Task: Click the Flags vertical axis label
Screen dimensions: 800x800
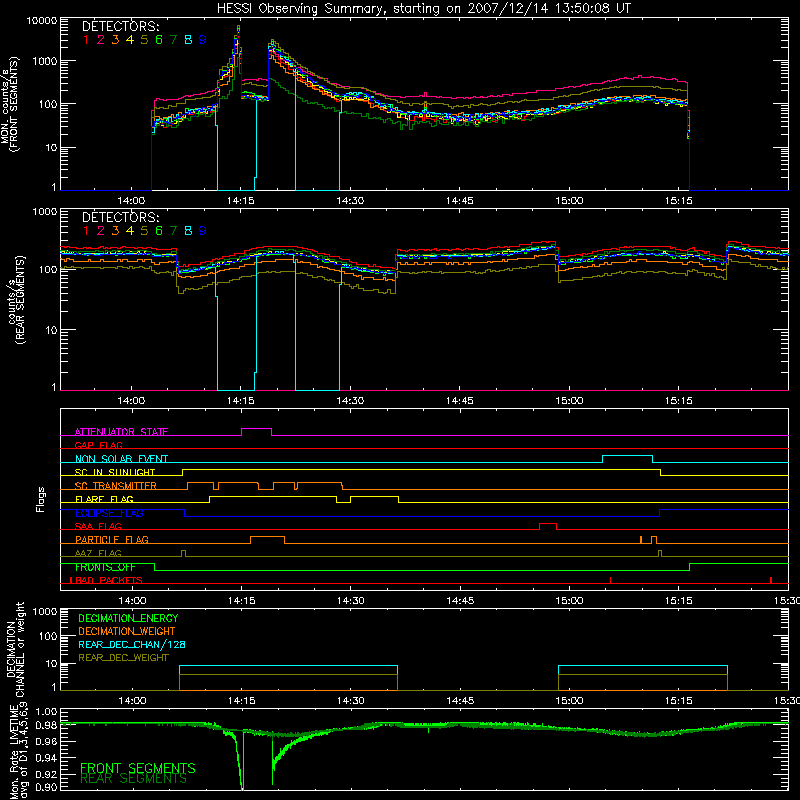Action: (x=41, y=499)
